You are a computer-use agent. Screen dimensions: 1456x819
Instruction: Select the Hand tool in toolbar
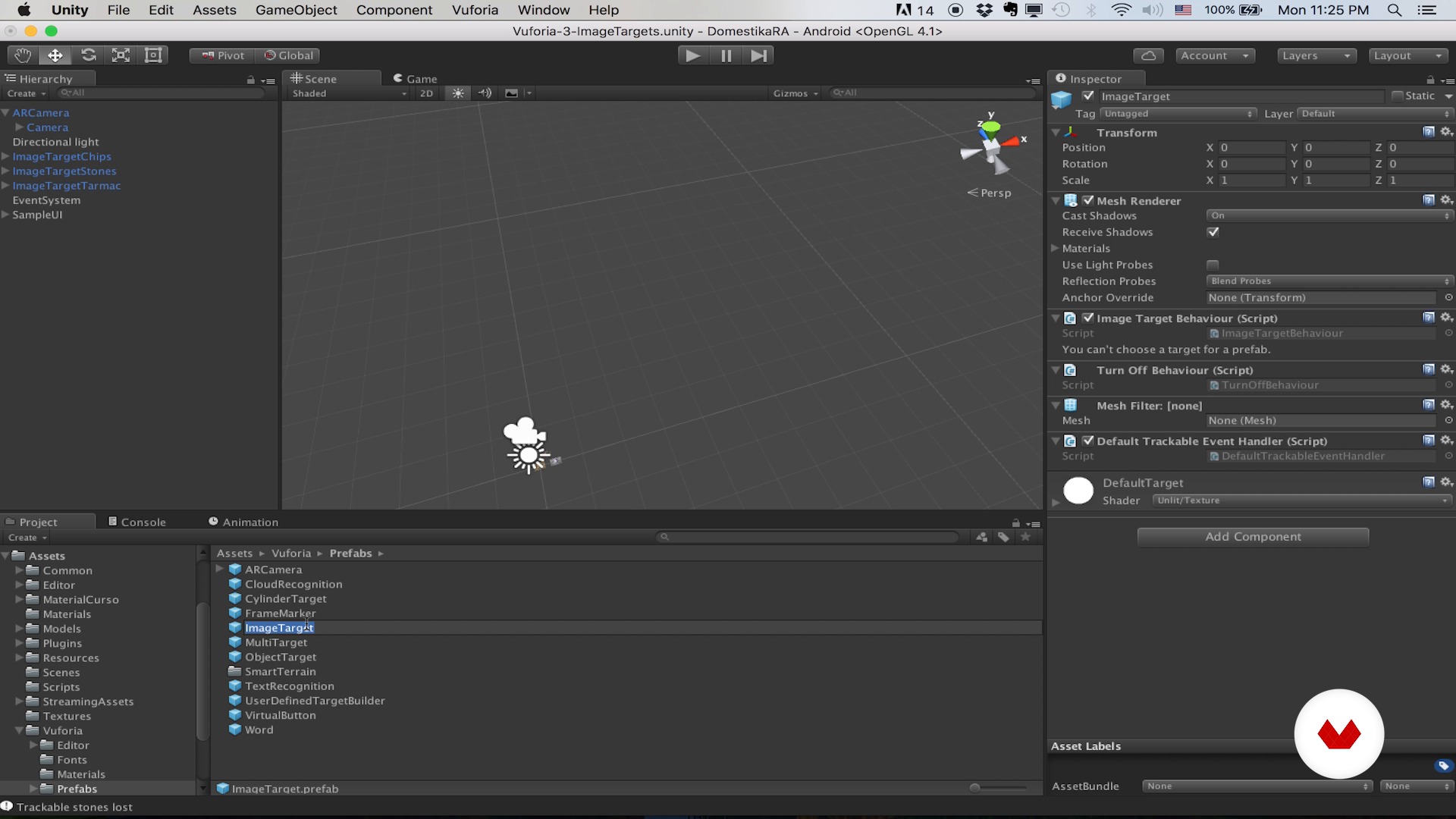tap(23, 55)
